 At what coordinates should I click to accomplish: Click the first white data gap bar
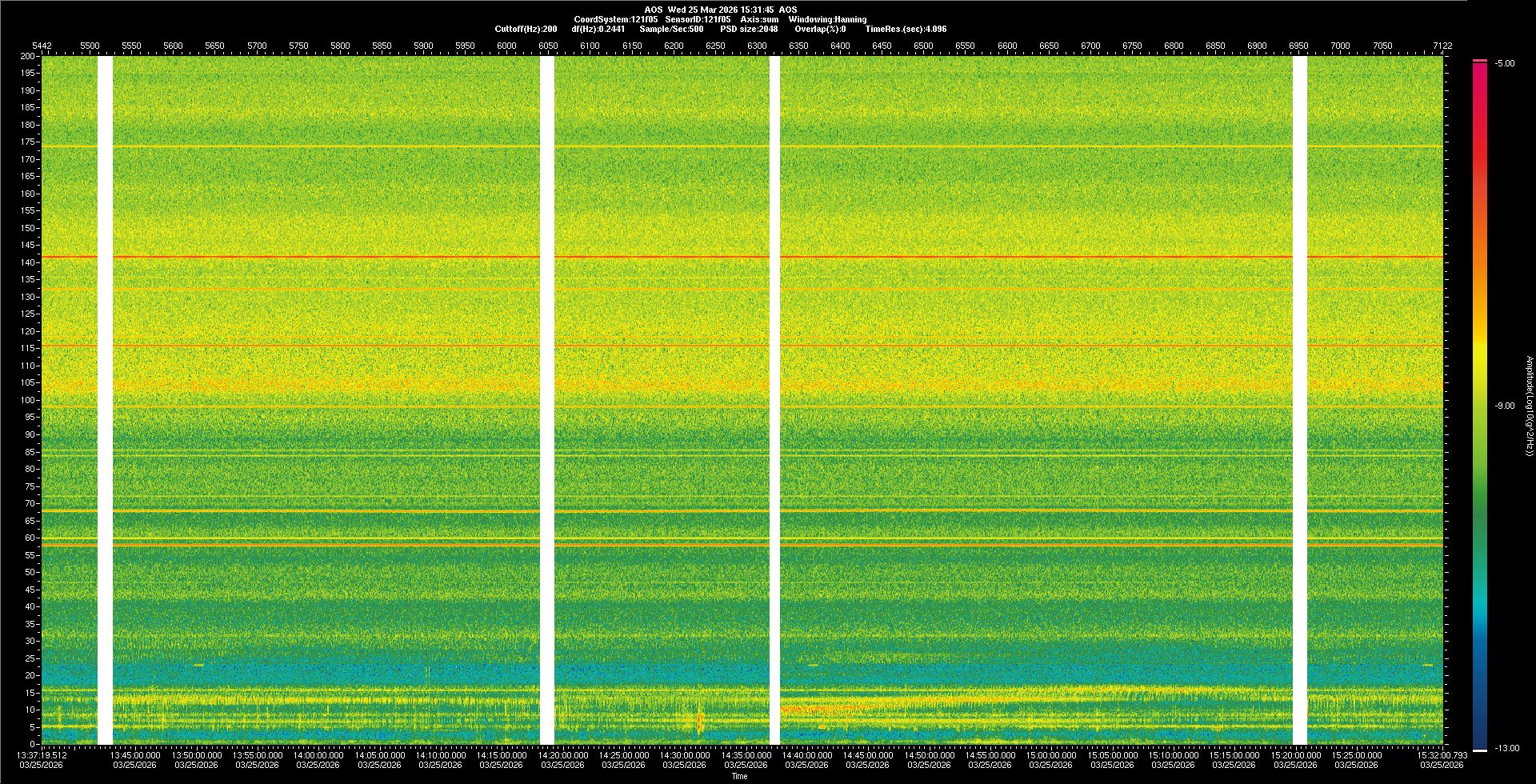105,400
